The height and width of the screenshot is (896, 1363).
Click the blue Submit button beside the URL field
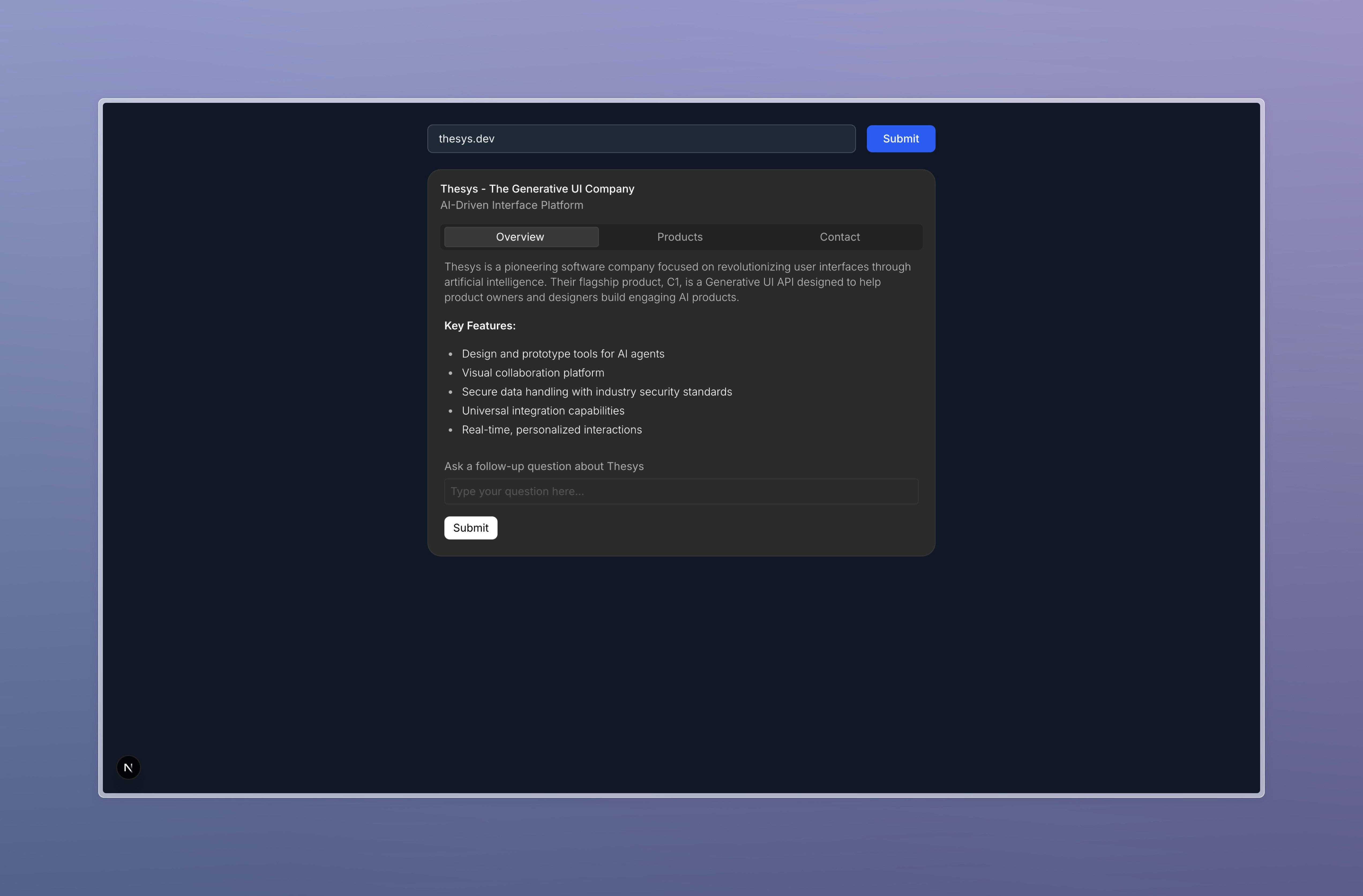click(900, 138)
